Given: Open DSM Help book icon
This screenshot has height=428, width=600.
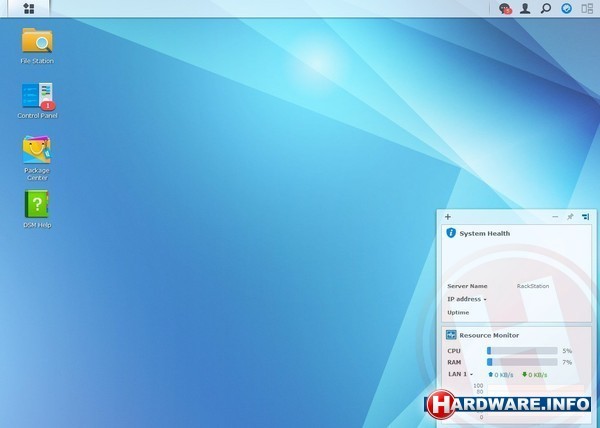Looking at the screenshot, I should [x=37, y=209].
